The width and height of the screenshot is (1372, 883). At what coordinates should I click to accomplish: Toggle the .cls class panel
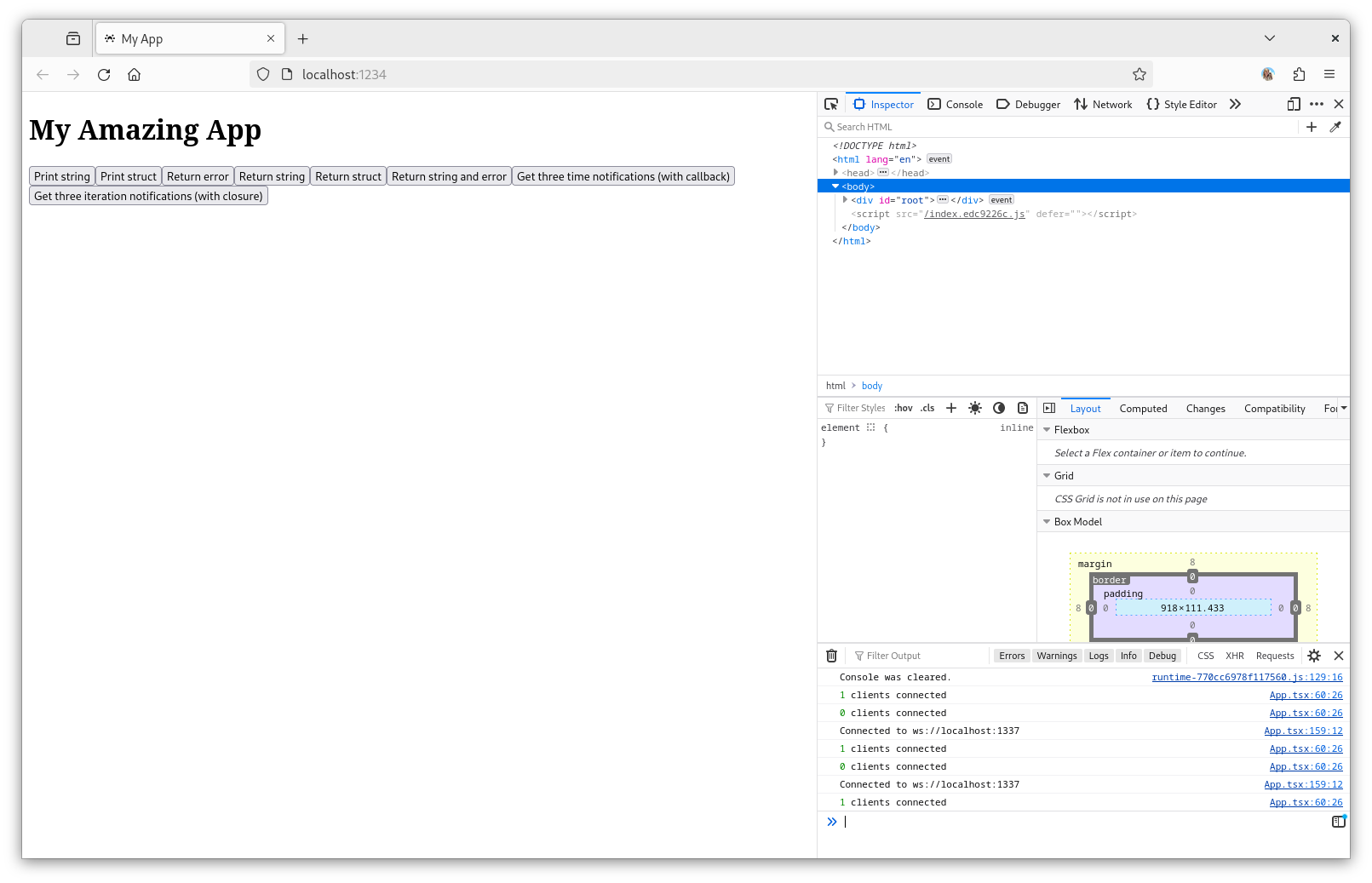pos(927,408)
